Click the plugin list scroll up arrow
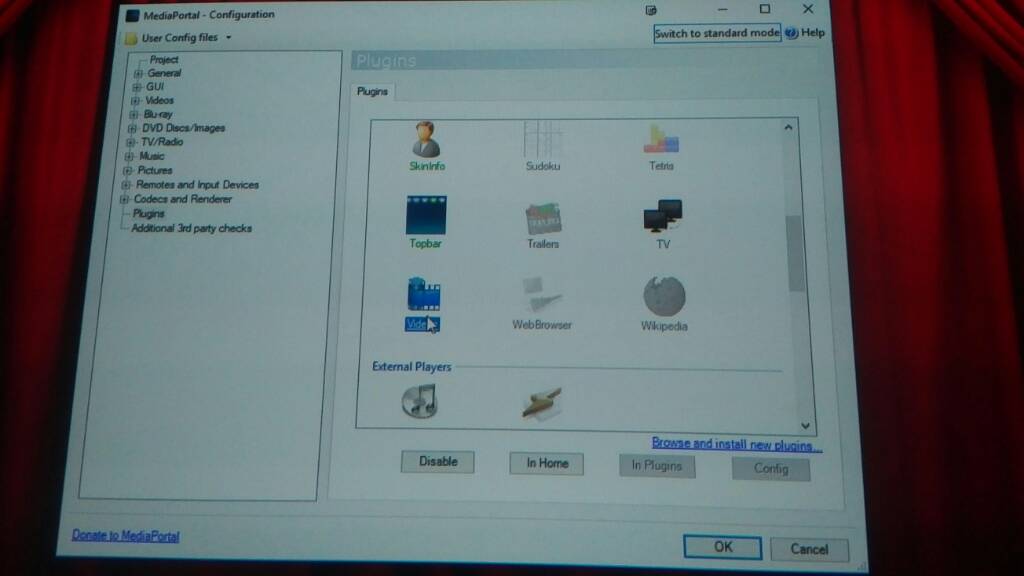Viewport: 1024px width, 576px height. [x=788, y=127]
